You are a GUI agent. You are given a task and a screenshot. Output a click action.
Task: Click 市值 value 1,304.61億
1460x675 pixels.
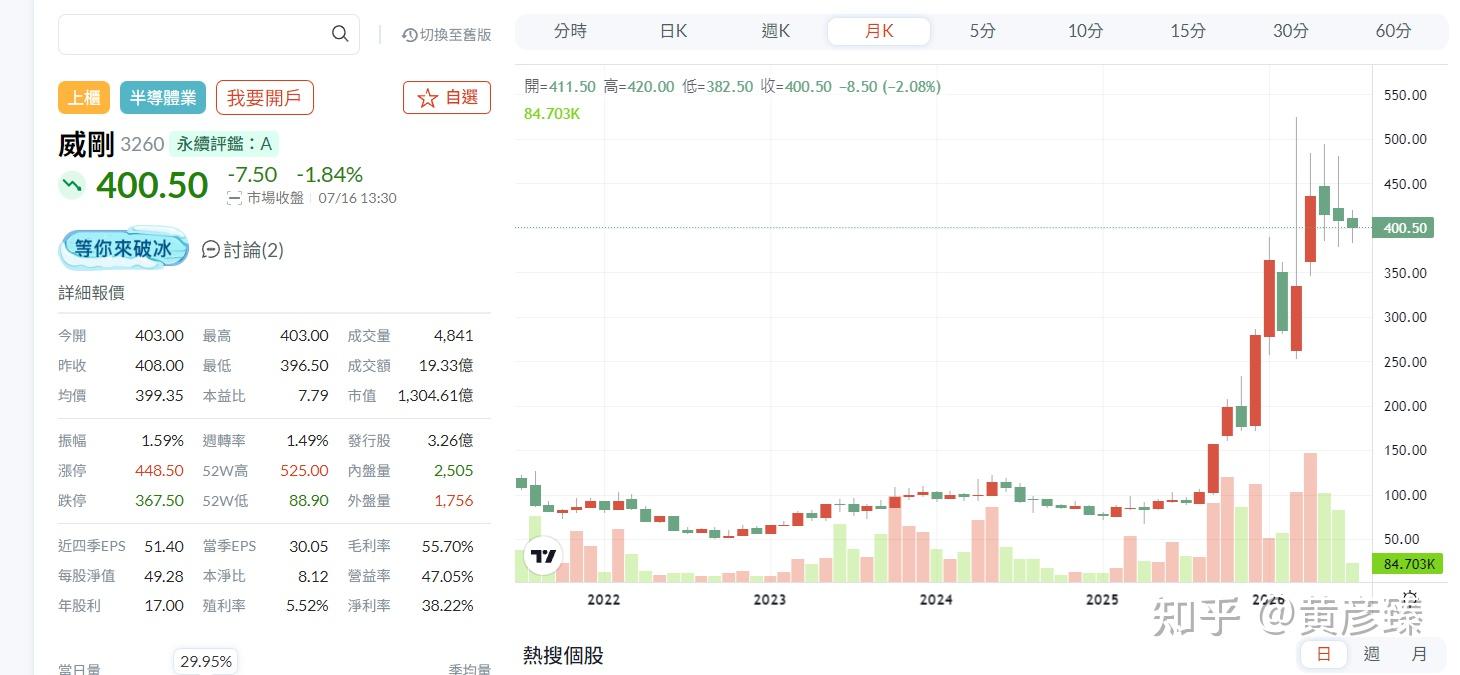(435, 395)
